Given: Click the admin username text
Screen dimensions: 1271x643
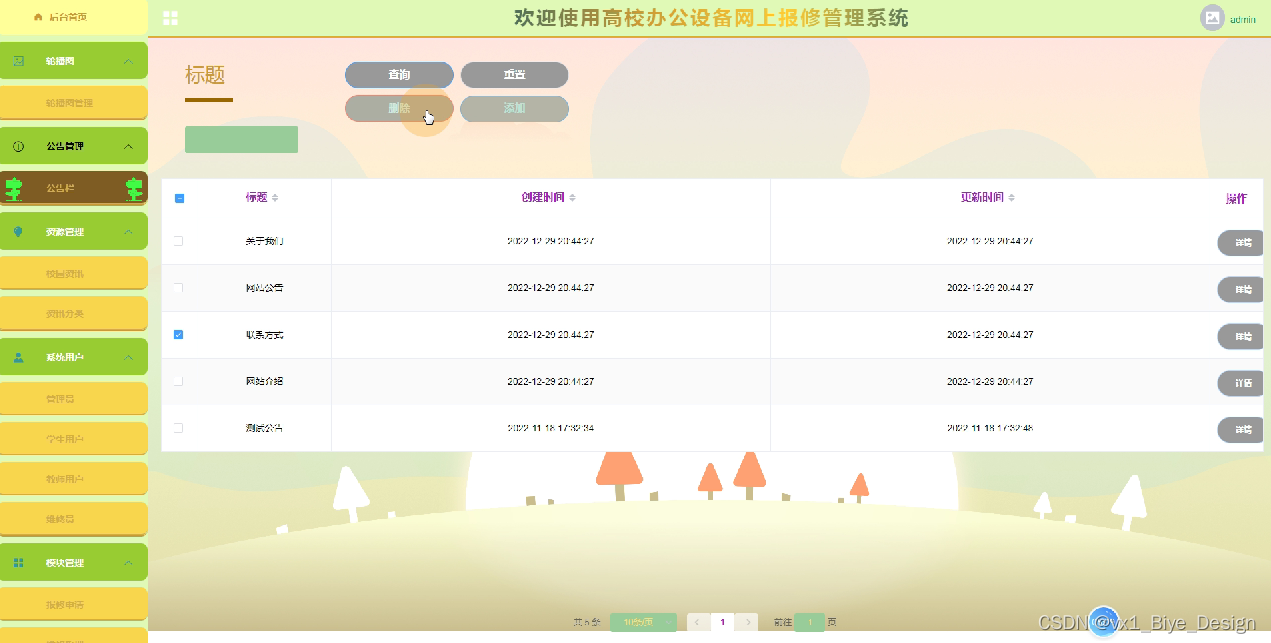Looking at the screenshot, I should 1243,19.
